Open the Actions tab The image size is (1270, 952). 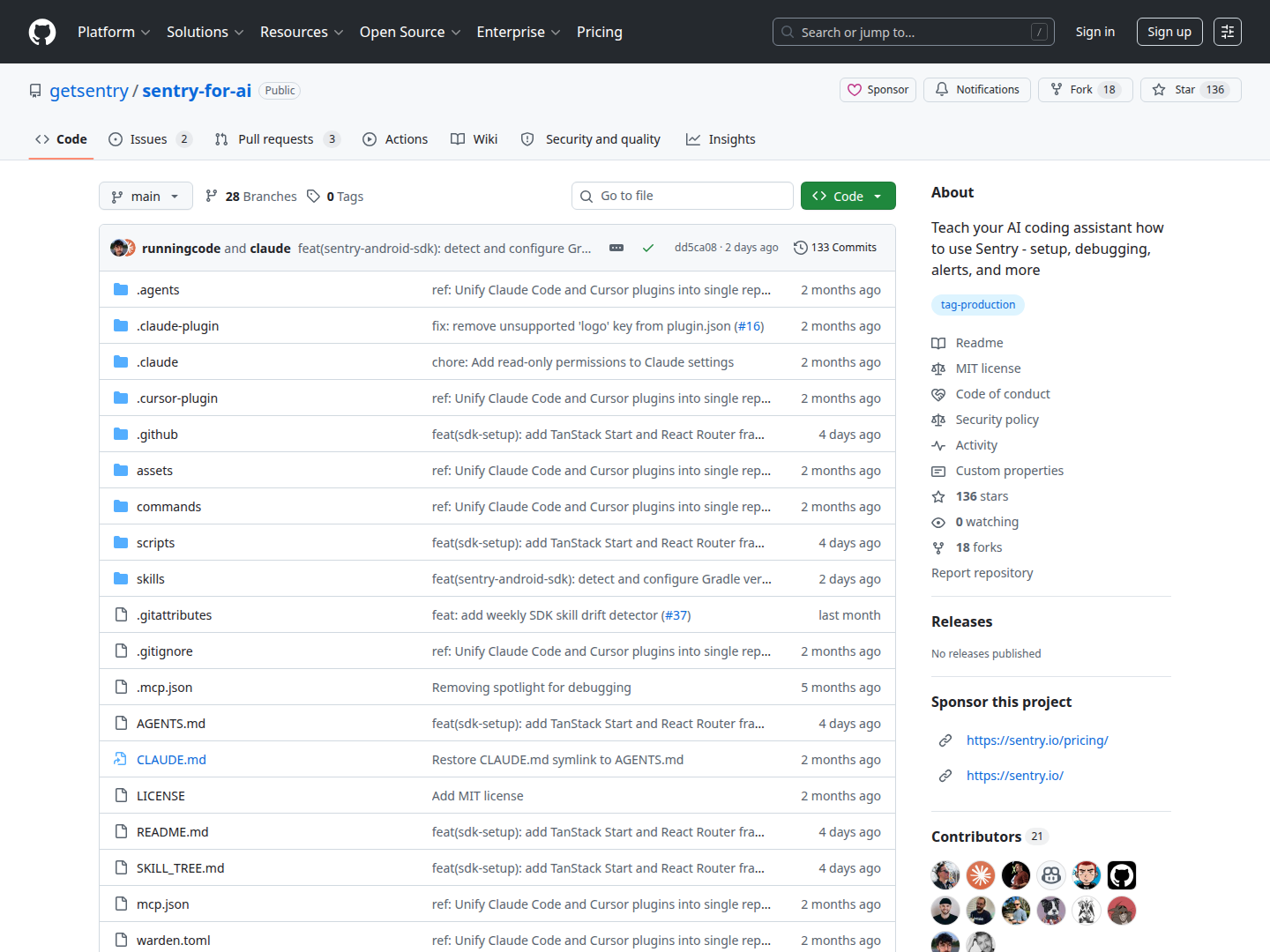(395, 139)
